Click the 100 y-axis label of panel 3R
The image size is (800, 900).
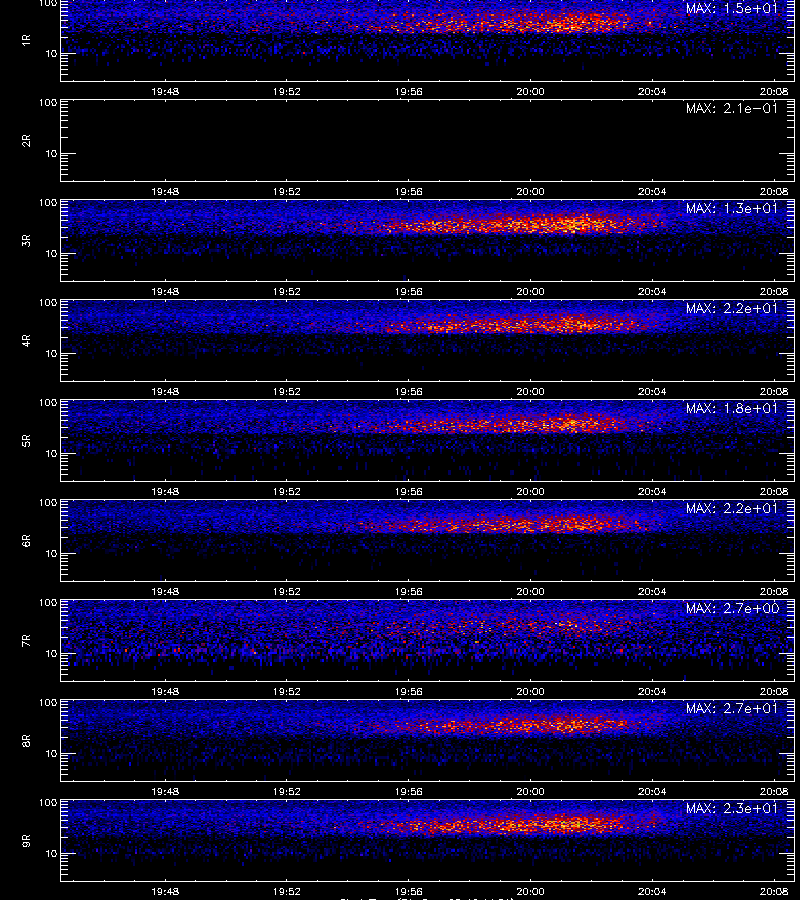click(x=48, y=203)
